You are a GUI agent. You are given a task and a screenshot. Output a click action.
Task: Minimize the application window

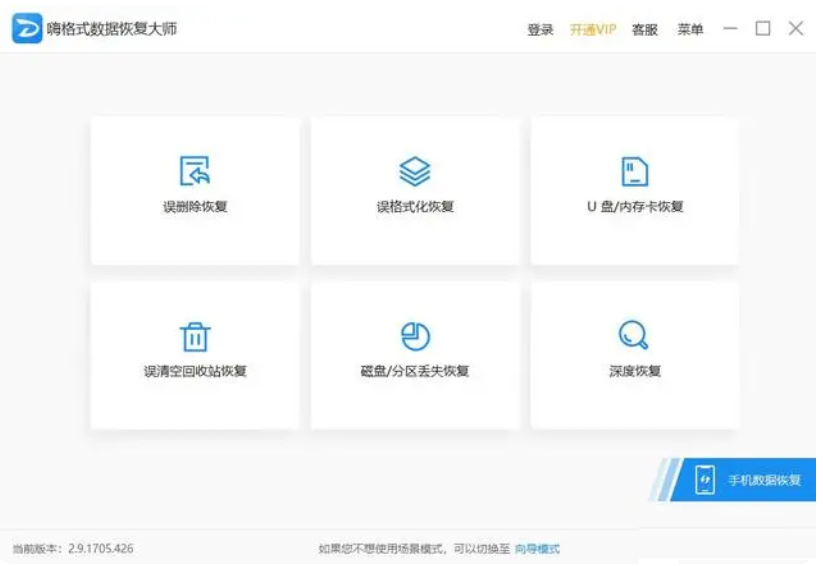(731, 29)
